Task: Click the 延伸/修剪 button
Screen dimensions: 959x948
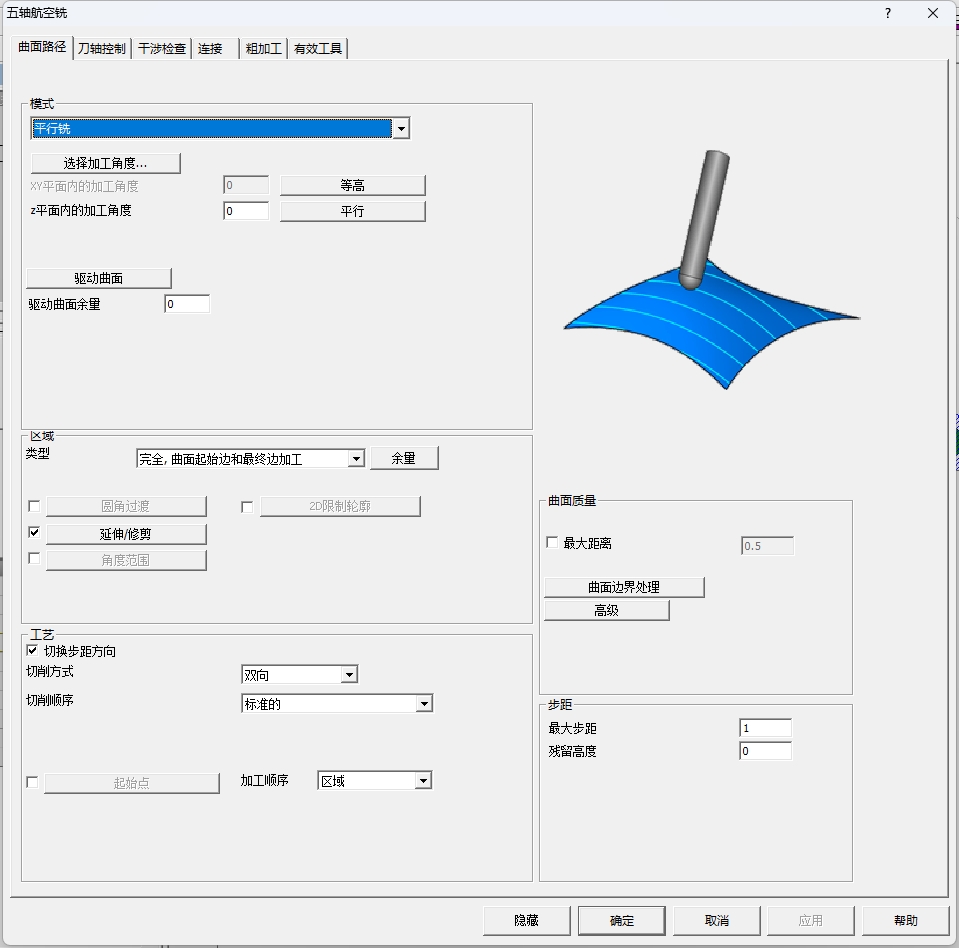Action: [126, 534]
